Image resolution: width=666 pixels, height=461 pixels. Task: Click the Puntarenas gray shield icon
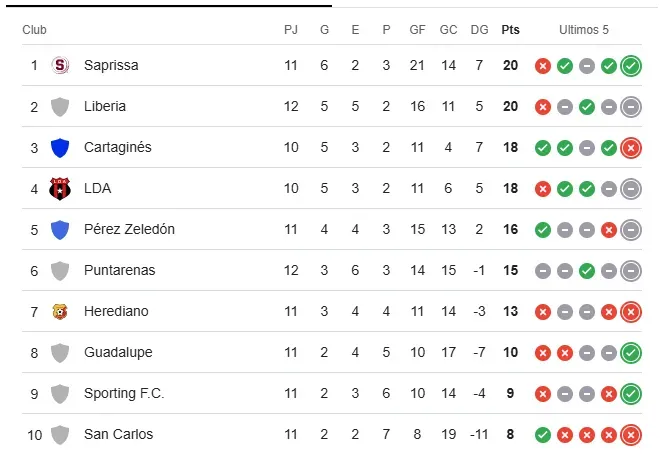61,271
